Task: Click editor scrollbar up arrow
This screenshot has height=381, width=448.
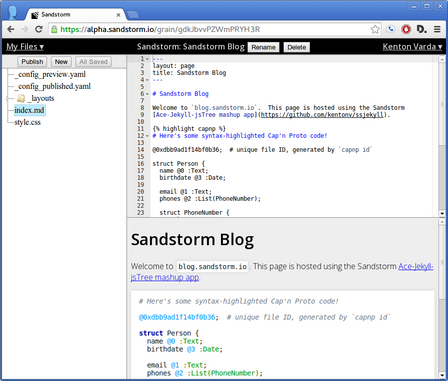Action: point(442,59)
